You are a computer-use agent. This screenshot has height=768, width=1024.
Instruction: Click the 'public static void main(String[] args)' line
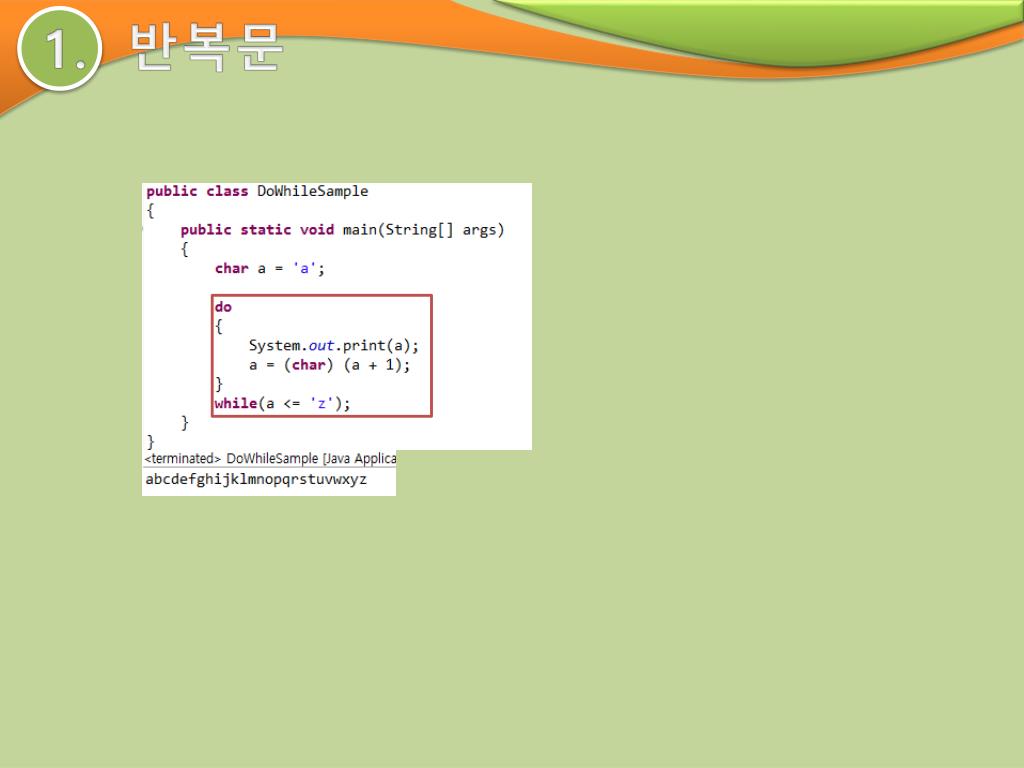click(342, 230)
